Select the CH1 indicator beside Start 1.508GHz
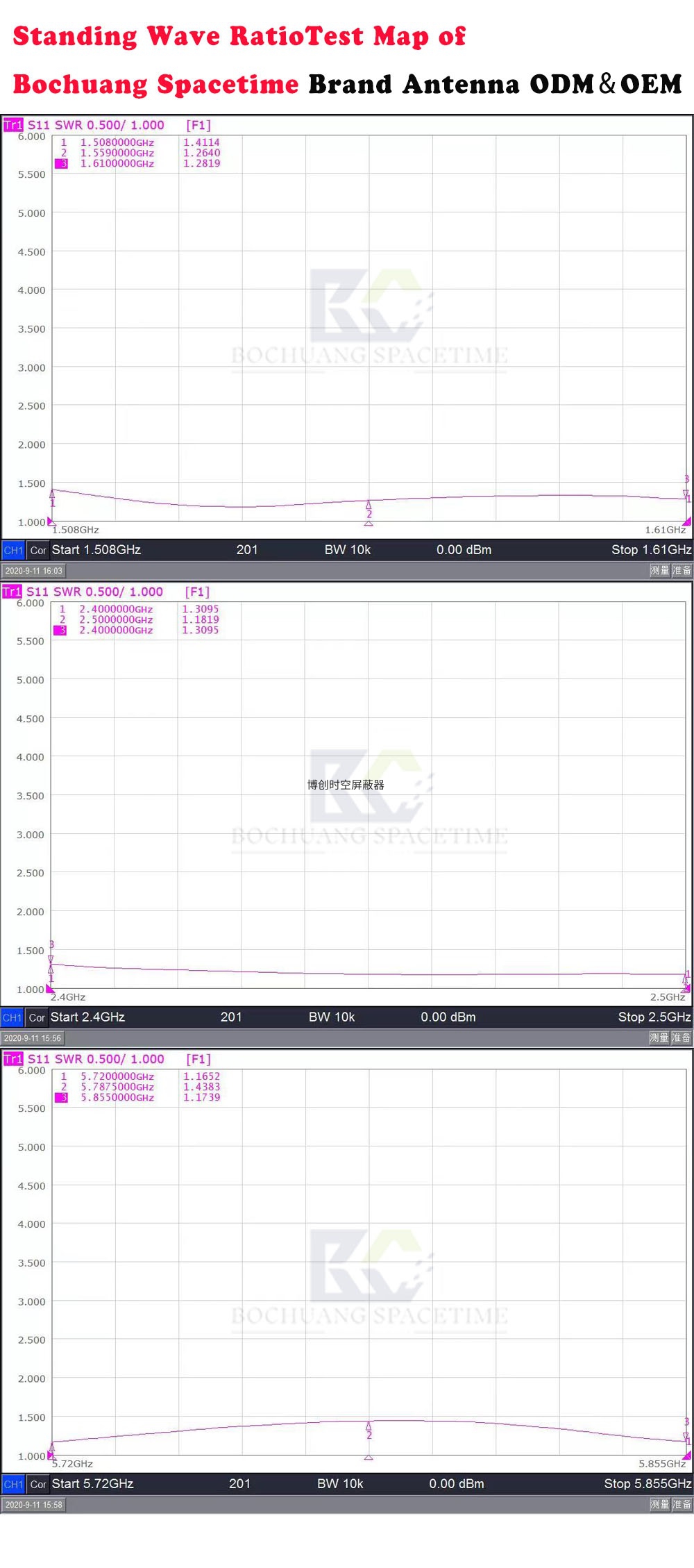The image size is (694, 1568). (x=13, y=550)
